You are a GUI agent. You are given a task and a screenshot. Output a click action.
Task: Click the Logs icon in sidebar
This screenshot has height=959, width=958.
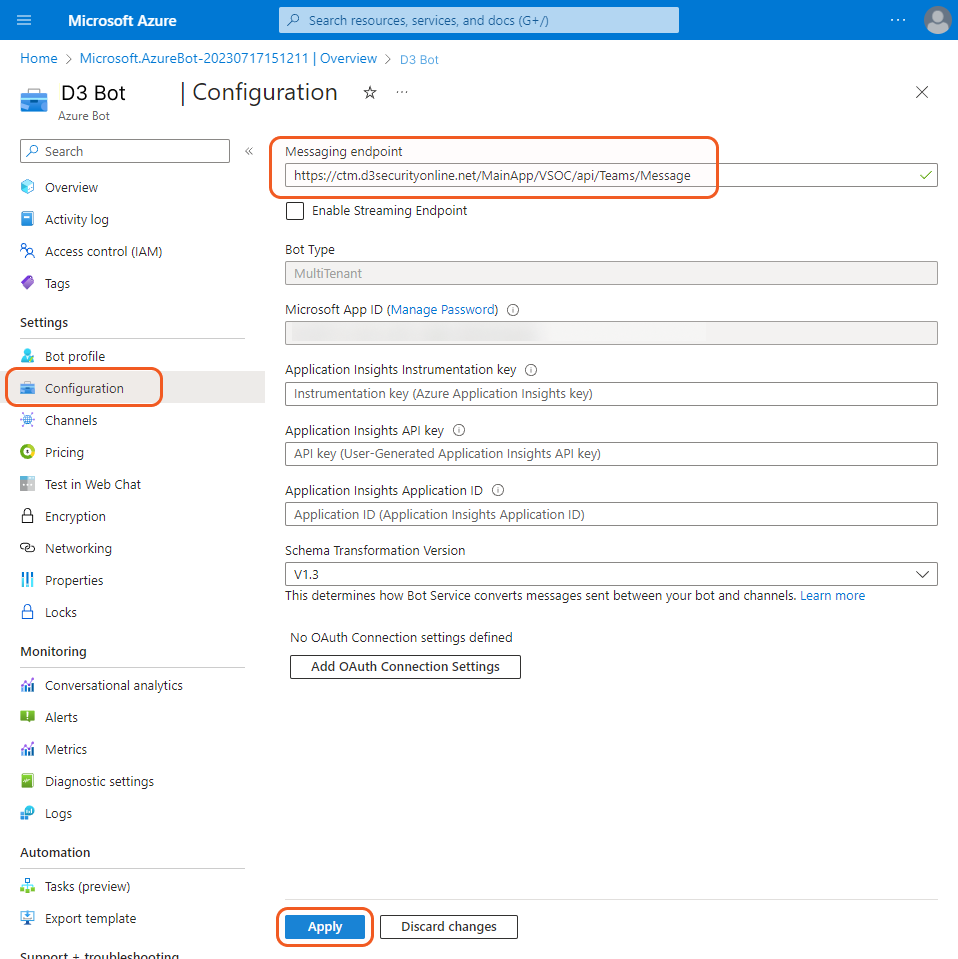click(x=28, y=813)
